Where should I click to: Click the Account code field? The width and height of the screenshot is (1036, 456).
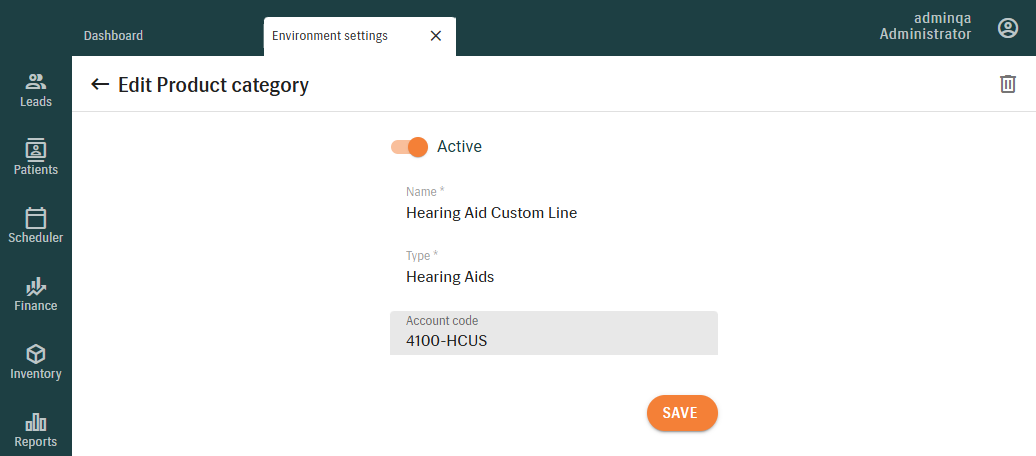pyautogui.click(x=553, y=340)
